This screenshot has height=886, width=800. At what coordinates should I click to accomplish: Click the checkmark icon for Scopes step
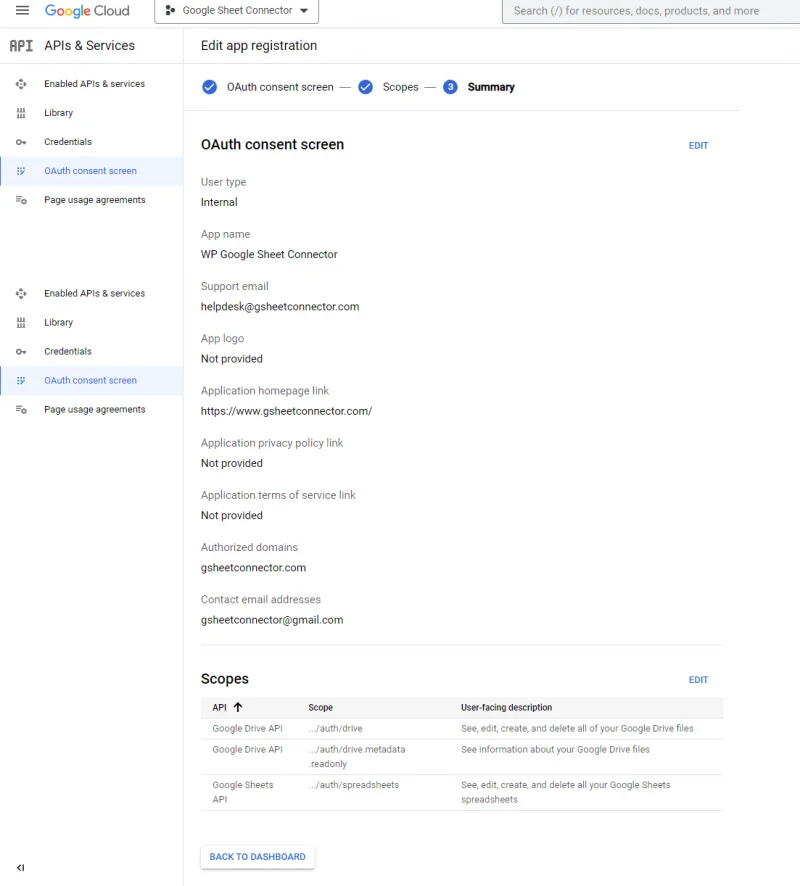coord(366,87)
